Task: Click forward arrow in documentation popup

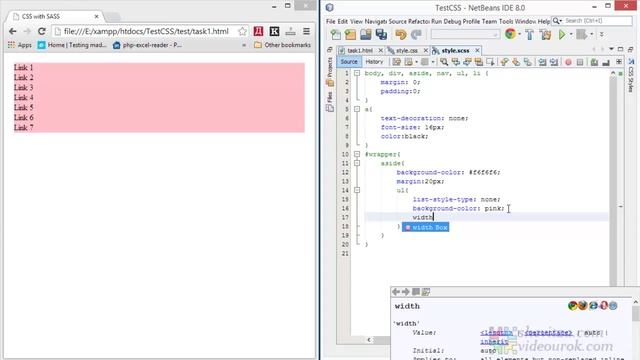Action: pyautogui.click(x=405, y=292)
